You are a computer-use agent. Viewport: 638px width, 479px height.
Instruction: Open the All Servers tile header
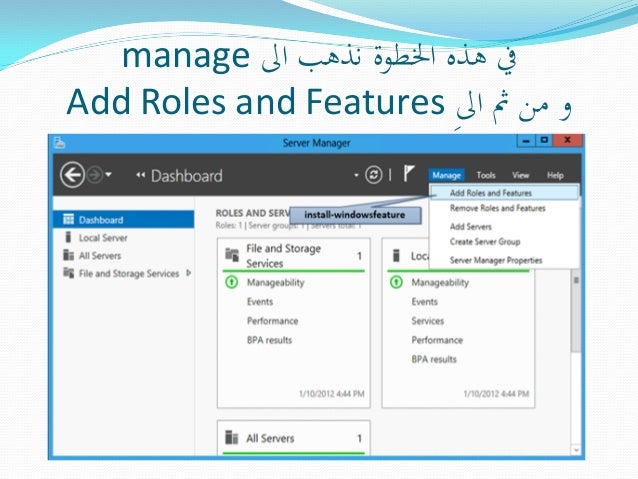293,438
